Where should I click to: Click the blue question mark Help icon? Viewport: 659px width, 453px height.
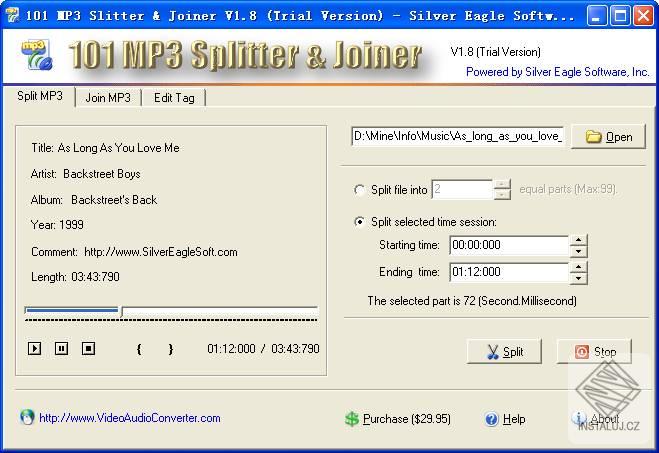pos(491,419)
